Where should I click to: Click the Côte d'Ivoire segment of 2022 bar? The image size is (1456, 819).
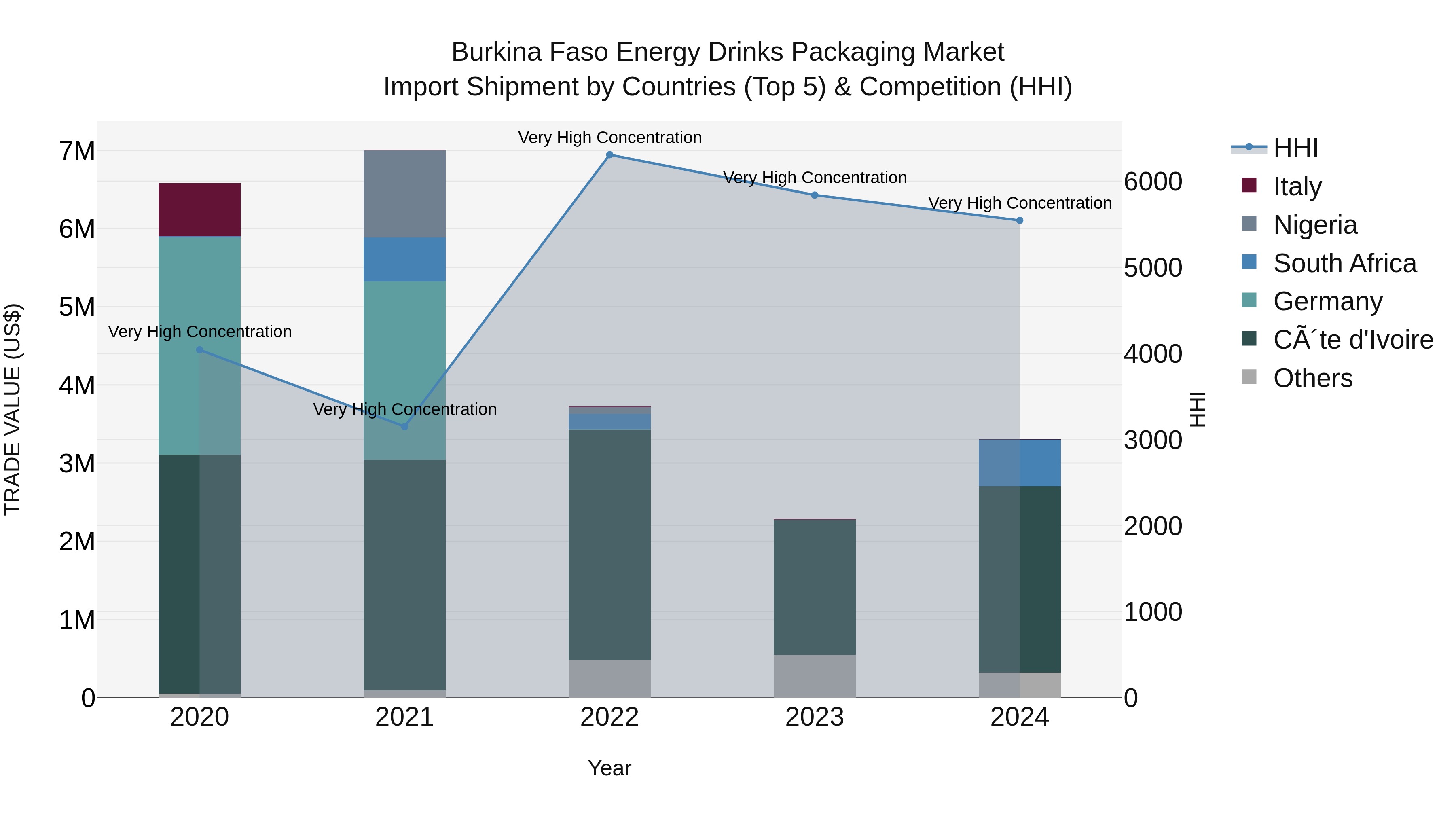(610, 545)
